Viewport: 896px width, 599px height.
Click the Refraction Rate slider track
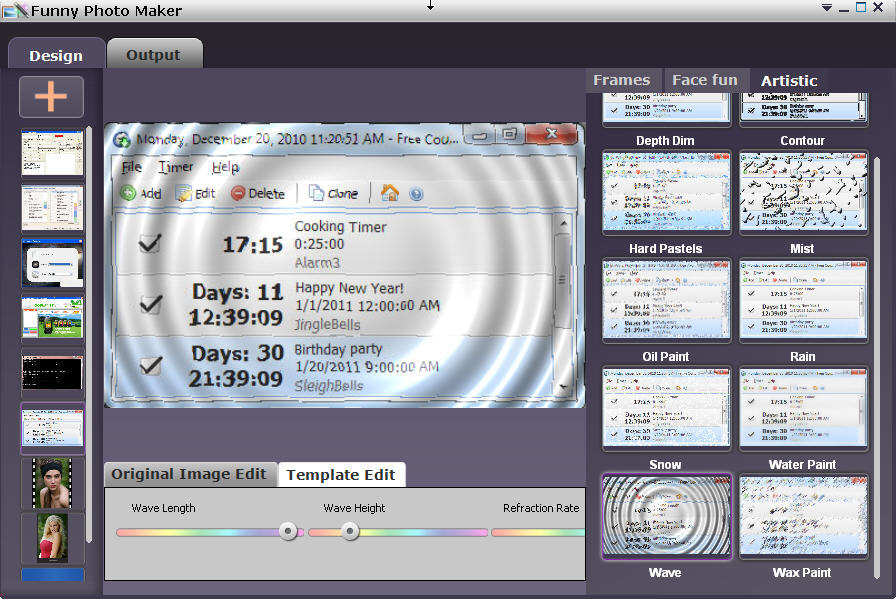tap(538, 533)
